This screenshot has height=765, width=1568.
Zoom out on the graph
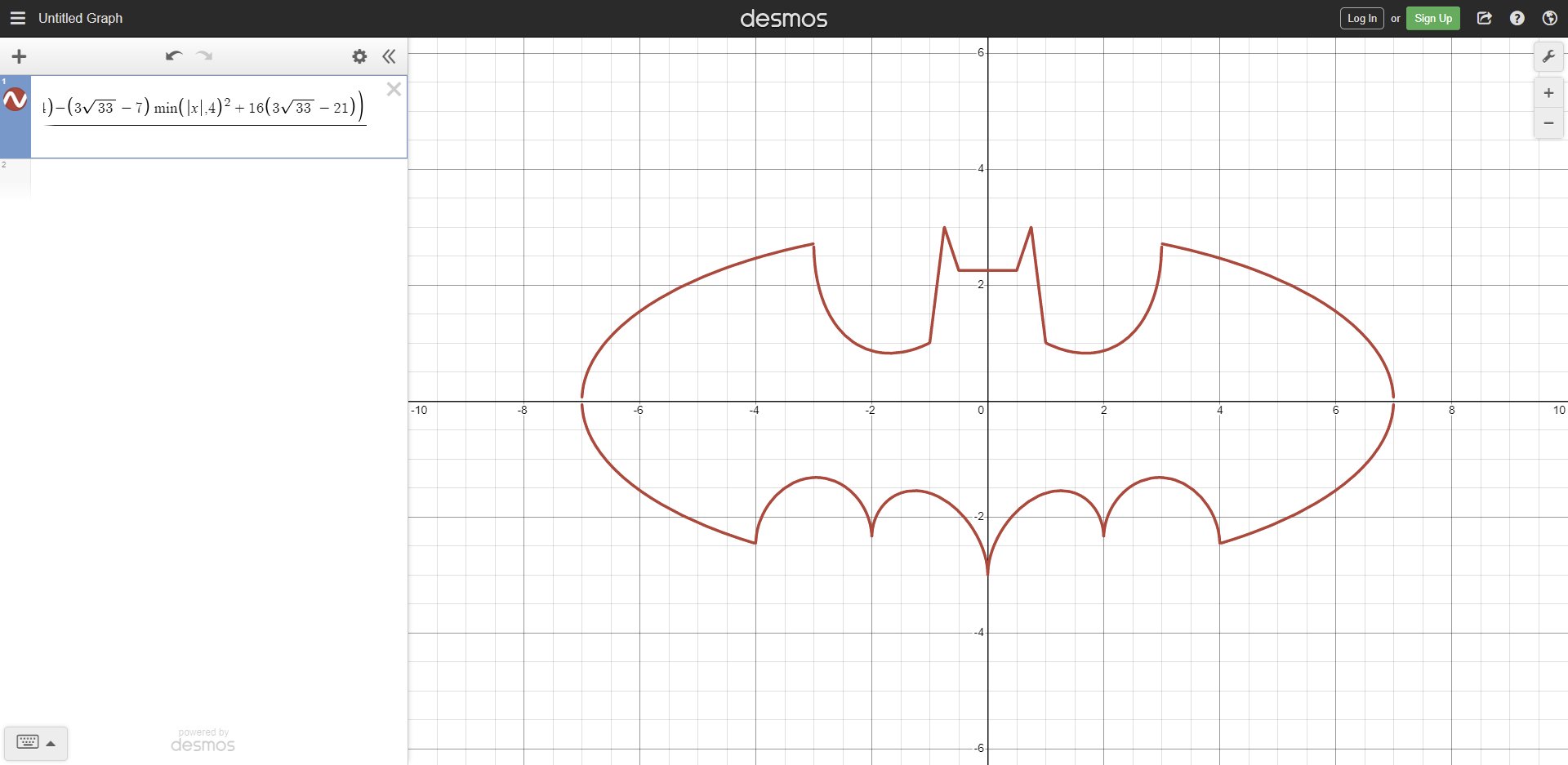(1548, 123)
